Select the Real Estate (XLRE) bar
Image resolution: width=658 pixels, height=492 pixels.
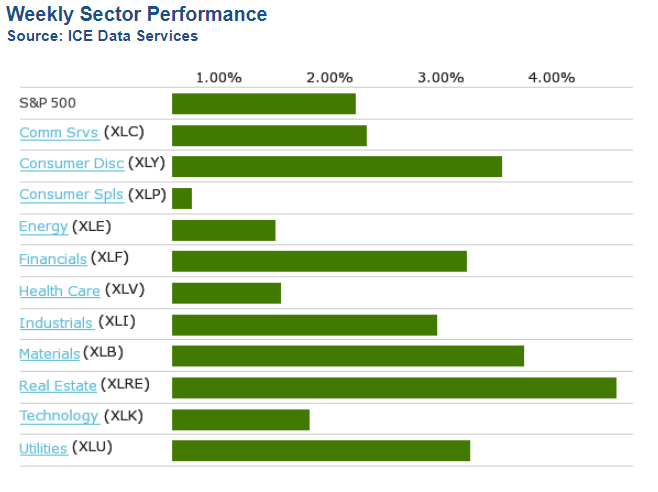click(393, 387)
